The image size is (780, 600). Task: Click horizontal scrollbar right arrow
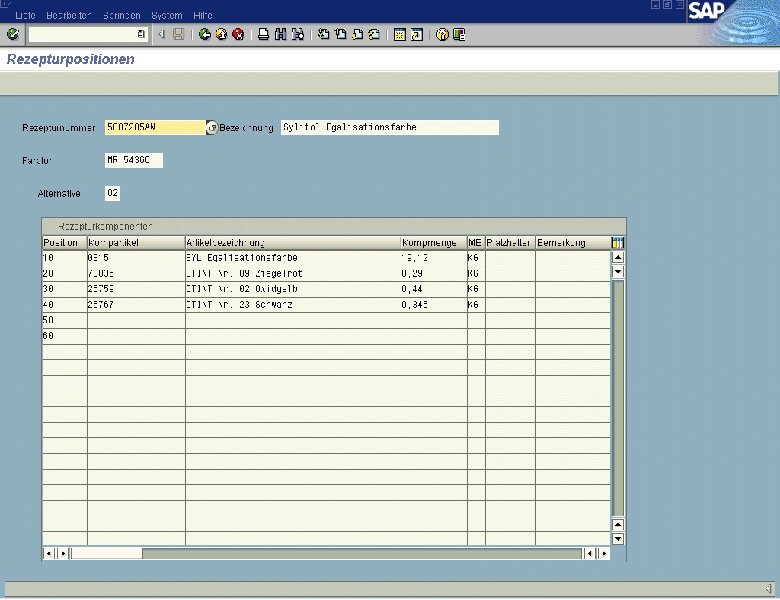tap(604, 553)
